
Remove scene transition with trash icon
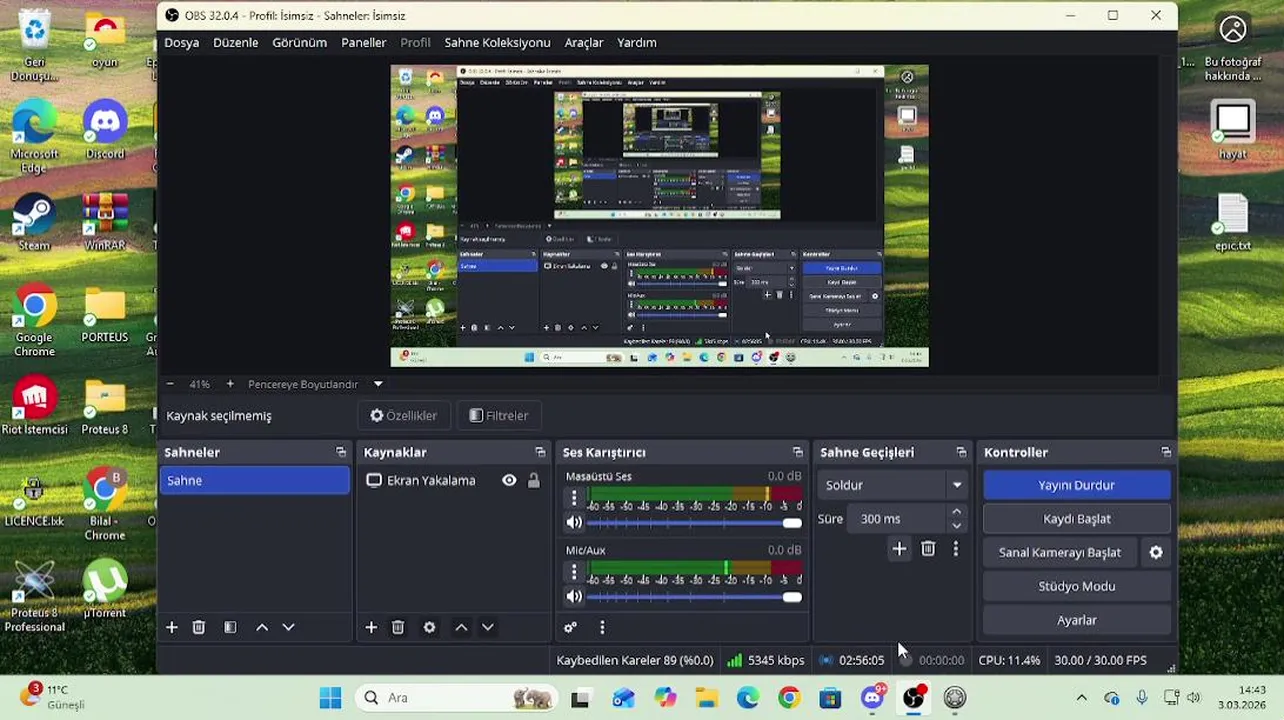pos(928,548)
